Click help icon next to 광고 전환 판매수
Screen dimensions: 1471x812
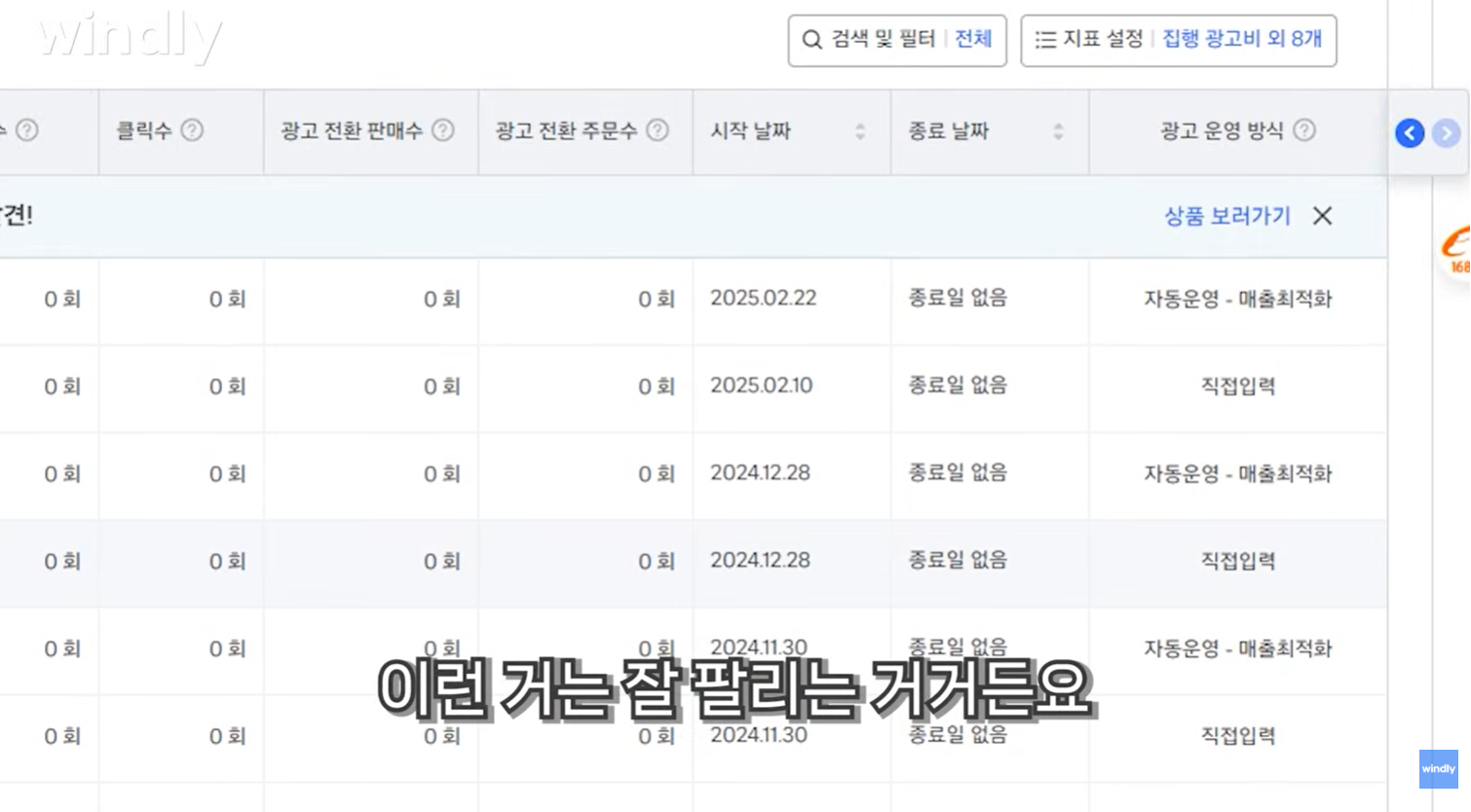coord(443,129)
